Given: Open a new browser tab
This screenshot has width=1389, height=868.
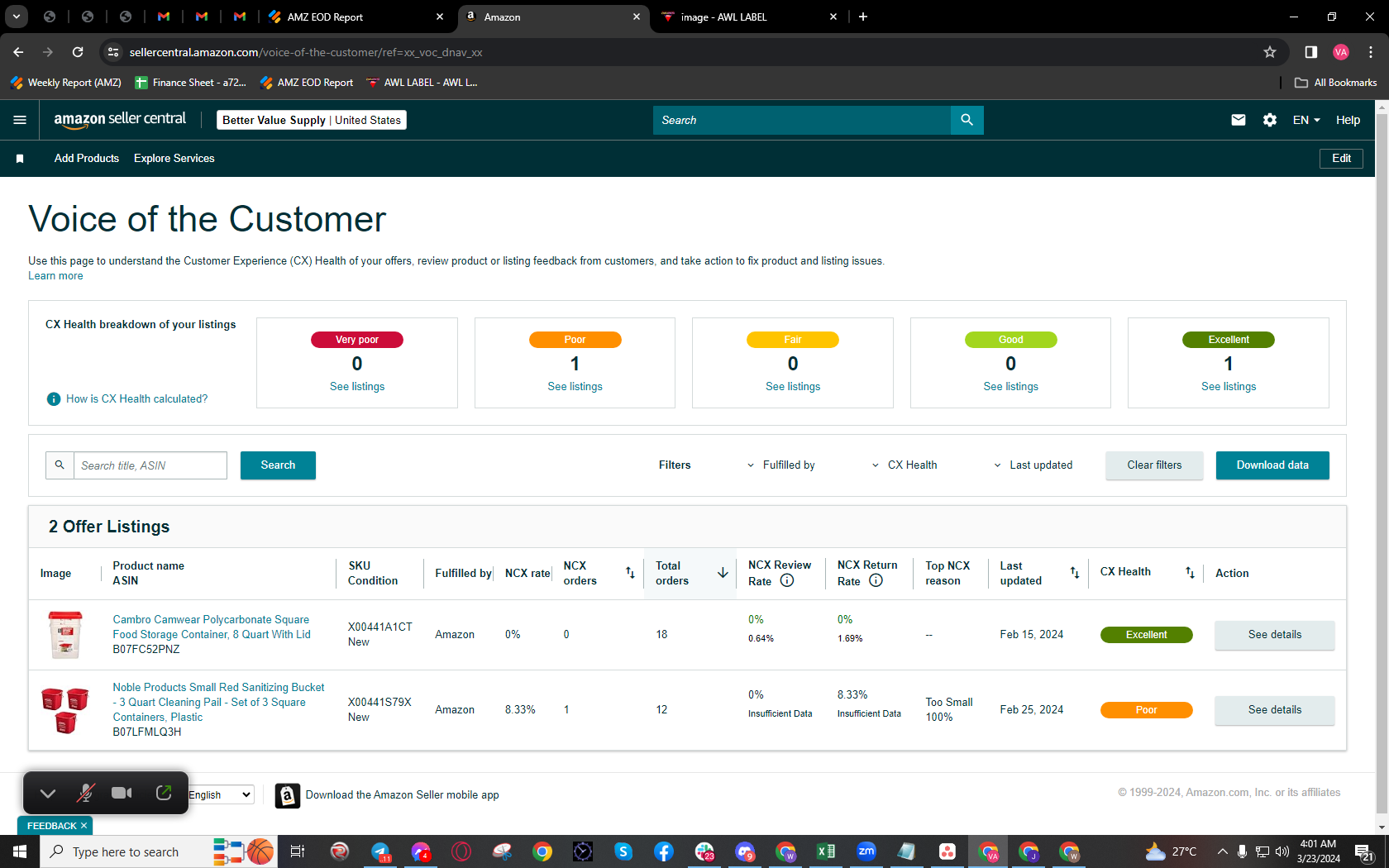Looking at the screenshot, I should (x=863, y=17).
